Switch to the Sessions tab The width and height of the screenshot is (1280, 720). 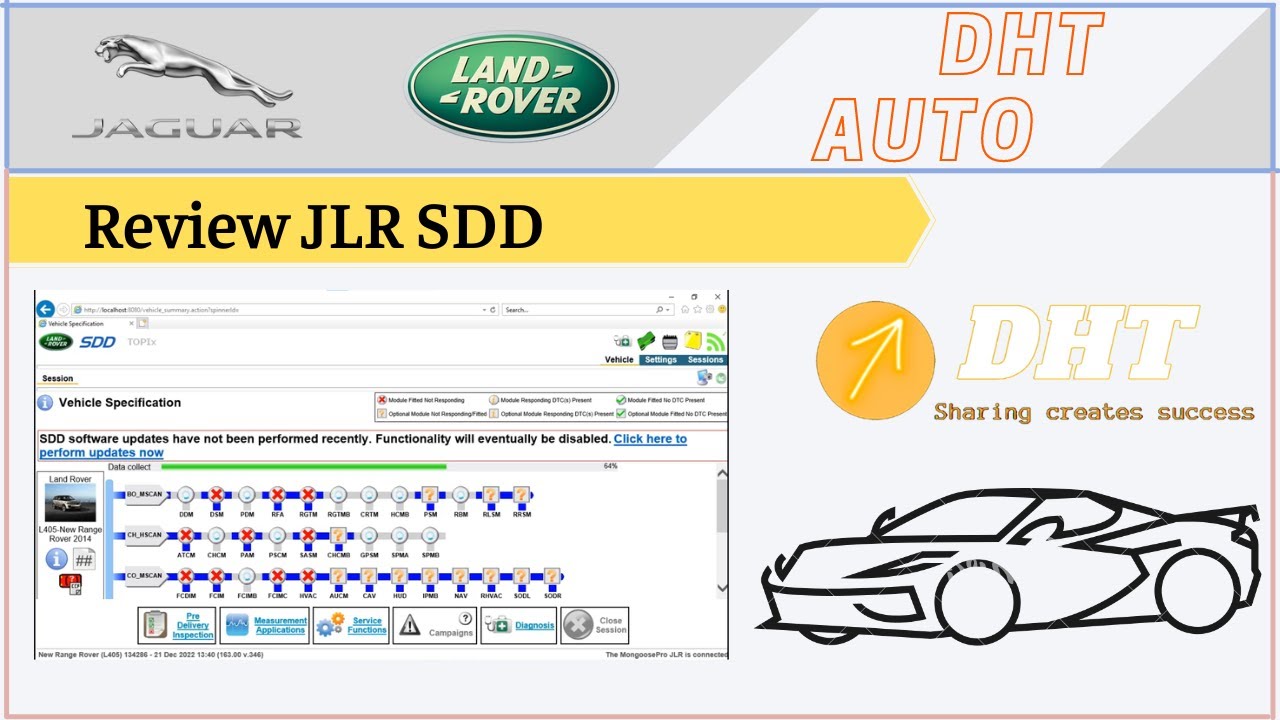point(705,360)
